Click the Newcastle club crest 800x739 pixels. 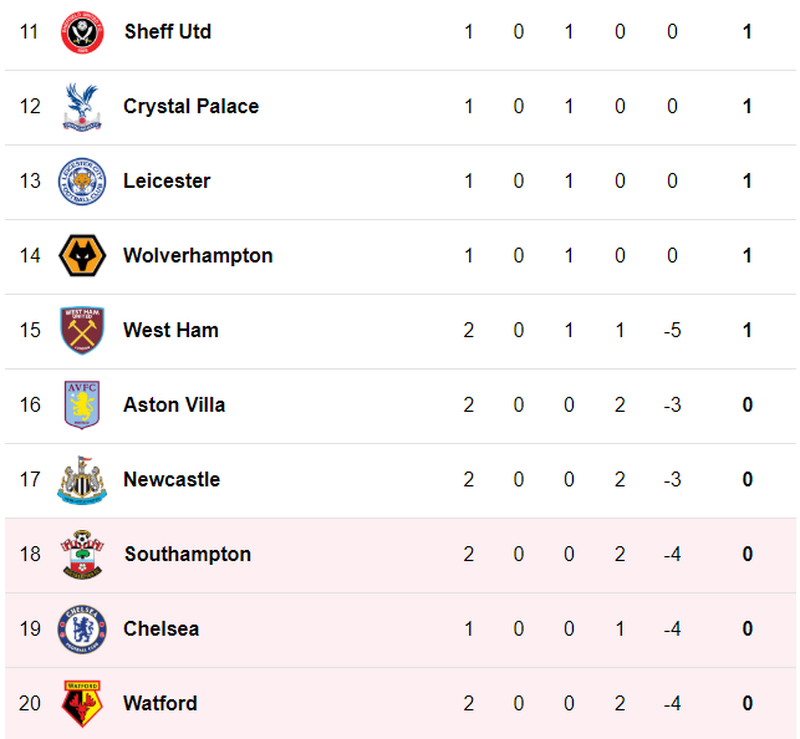82,480
